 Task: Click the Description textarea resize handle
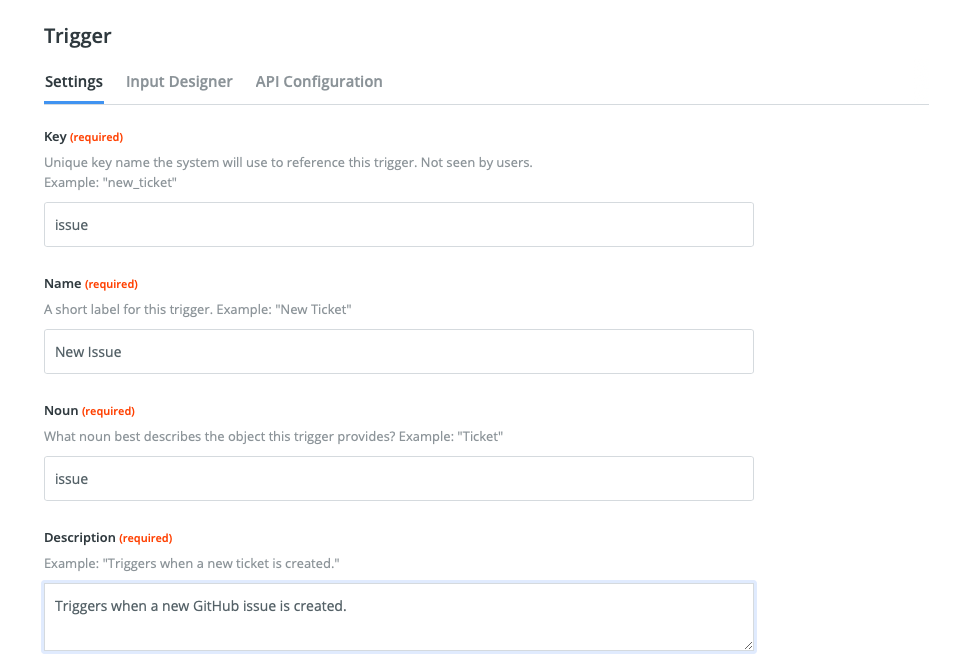click(x=748, y=645)
